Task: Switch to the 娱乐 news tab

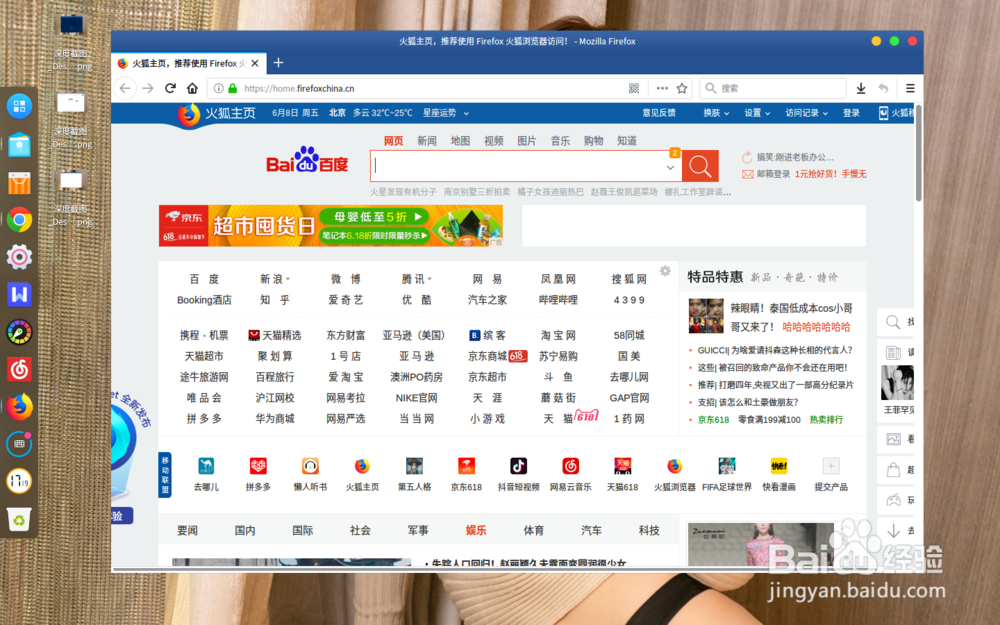Action: coord(476,530)
